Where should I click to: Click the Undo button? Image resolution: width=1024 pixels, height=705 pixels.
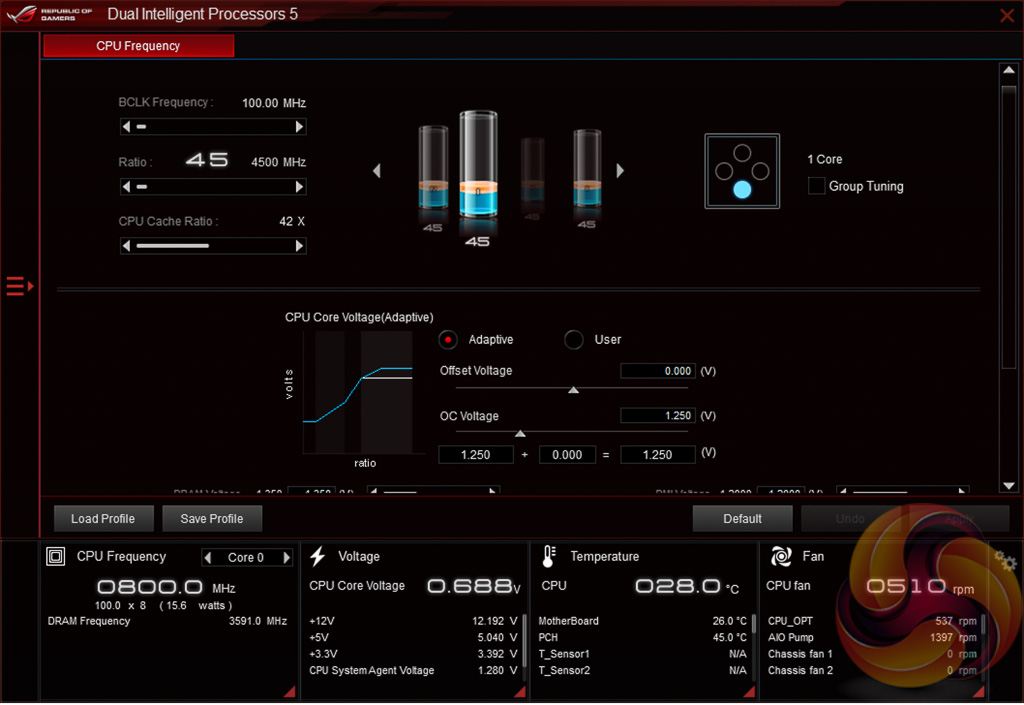tap(850, 519)
